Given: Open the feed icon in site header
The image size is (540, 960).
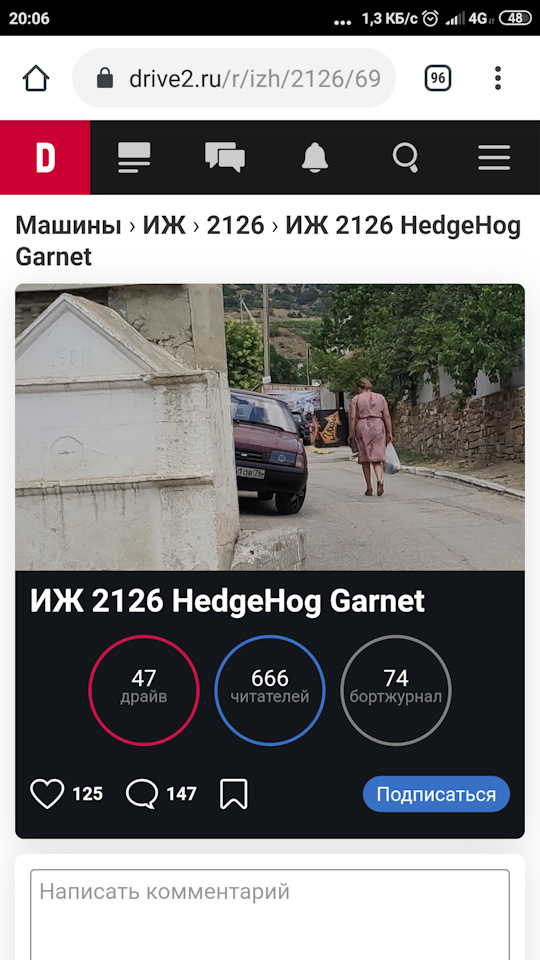Looking at the screenshot, I should click(x=134, y=157).
